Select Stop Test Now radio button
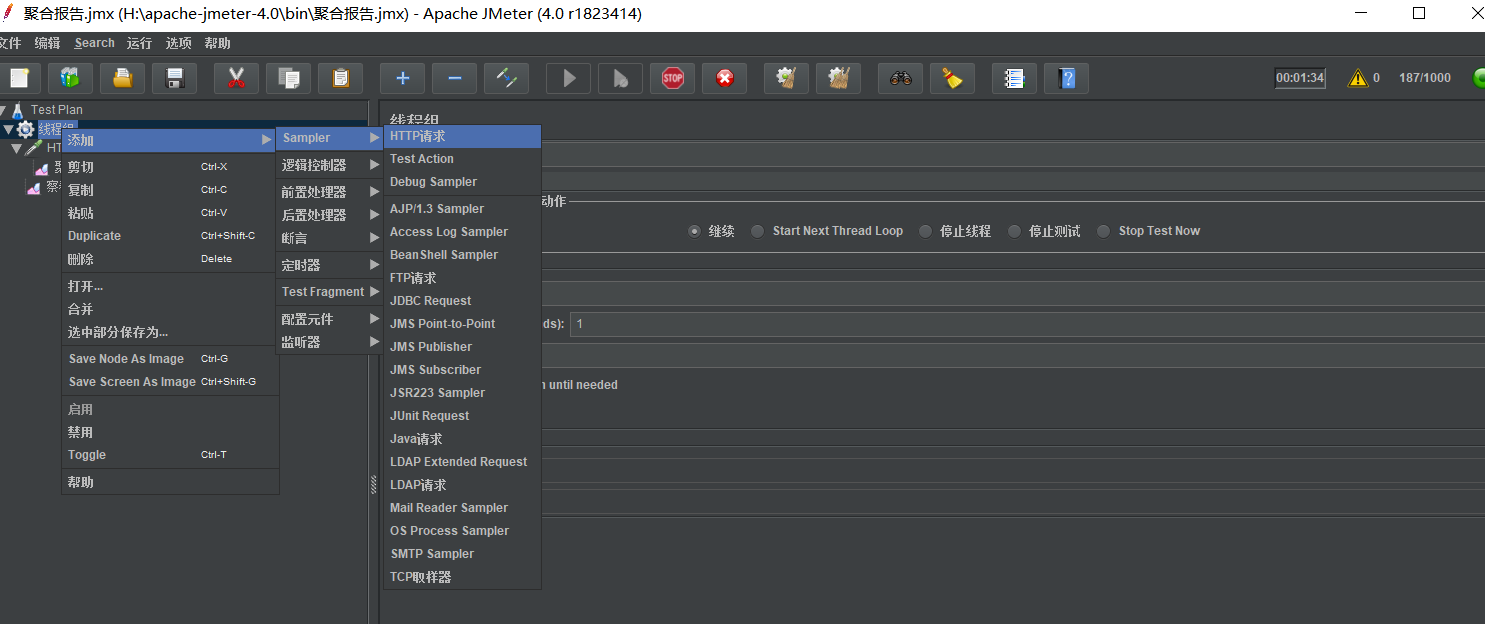 tap(1104, 231)
